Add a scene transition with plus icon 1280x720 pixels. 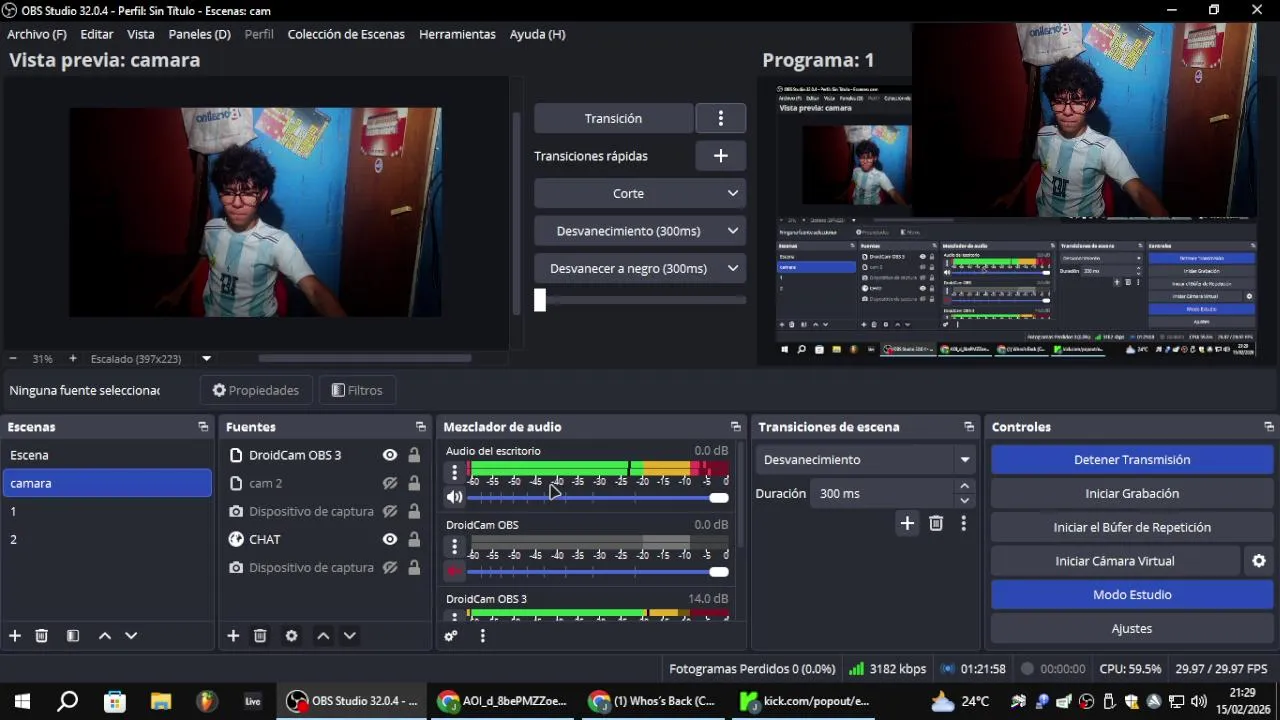point(907,523)
